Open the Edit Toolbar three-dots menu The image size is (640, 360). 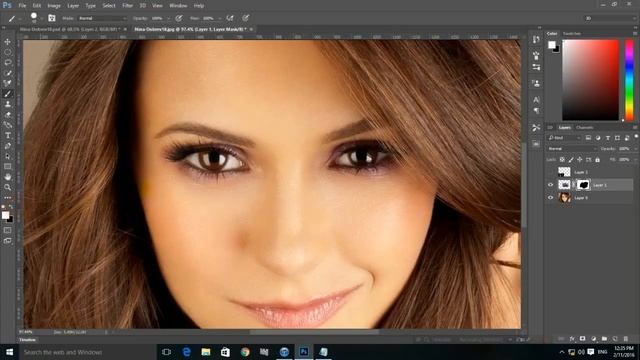[7, 198]
